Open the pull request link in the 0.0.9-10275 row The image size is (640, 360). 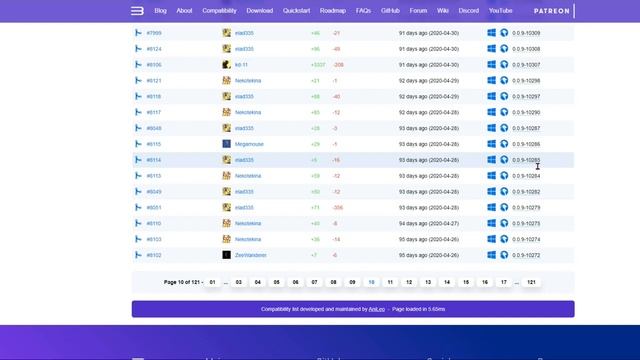click(154, 223)
